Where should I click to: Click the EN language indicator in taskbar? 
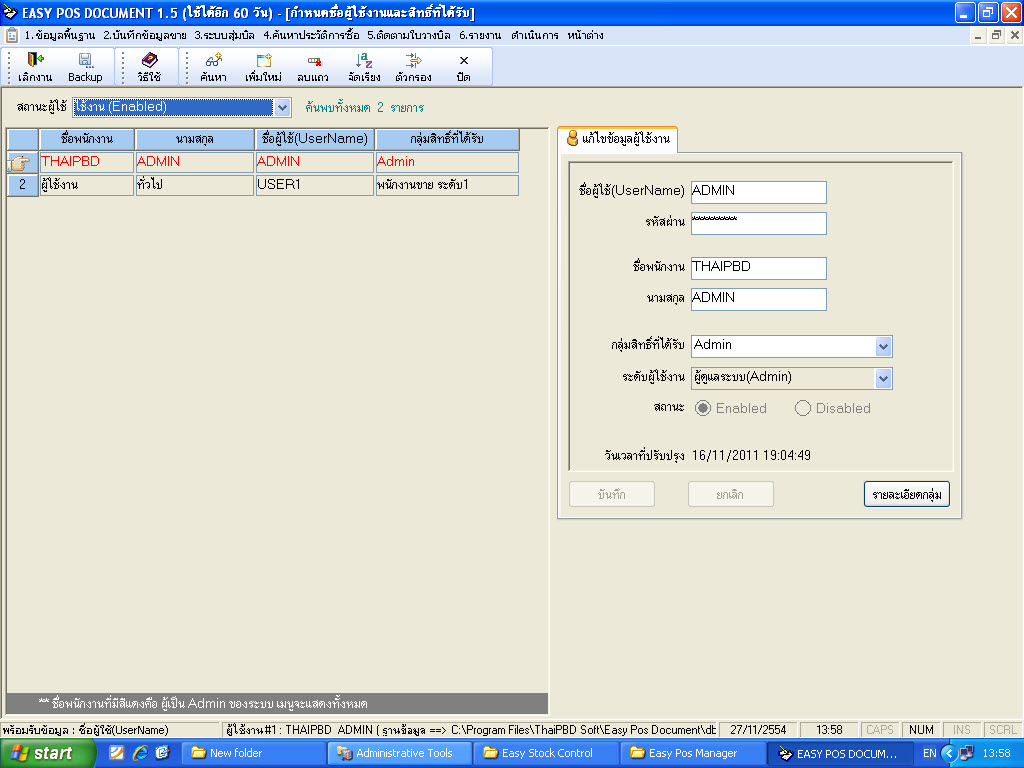point(929,753)
